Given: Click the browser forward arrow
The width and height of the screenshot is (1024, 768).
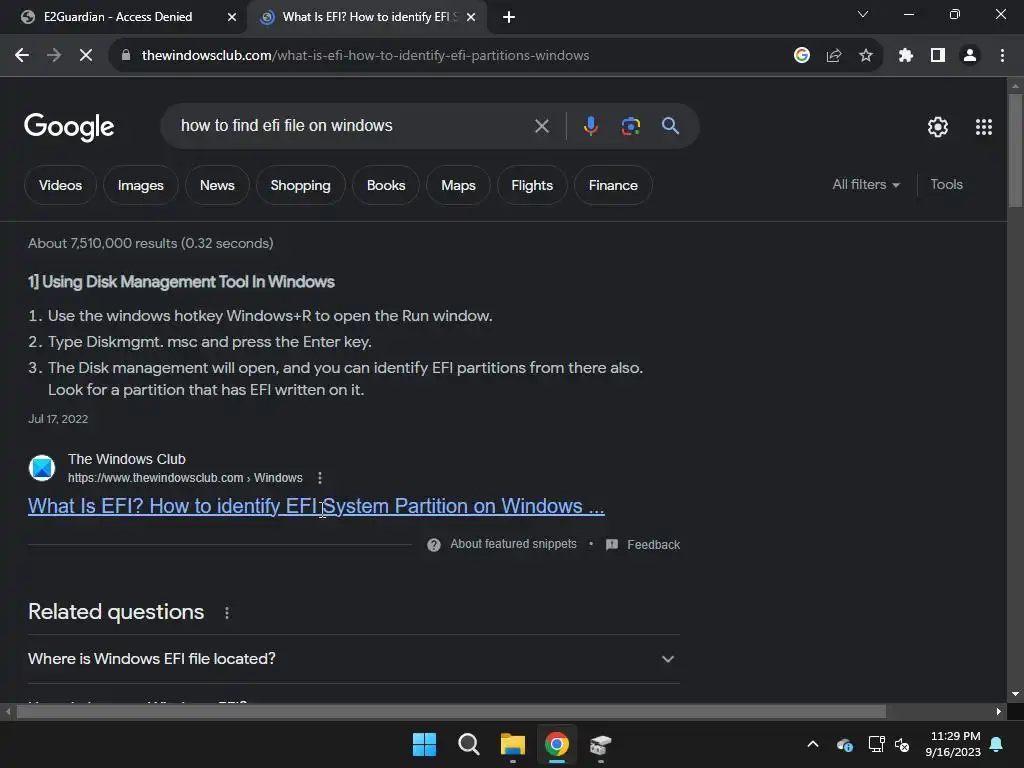Looking at the screenshot, I should [x=54, y=56].
